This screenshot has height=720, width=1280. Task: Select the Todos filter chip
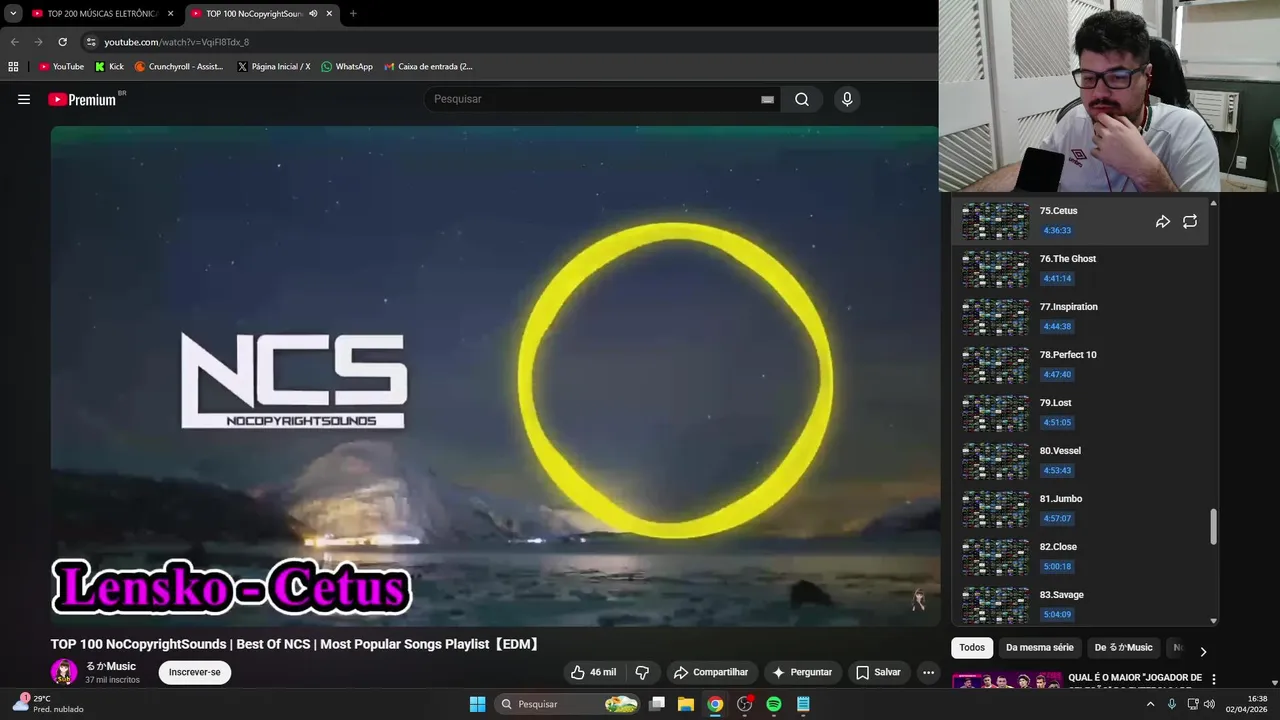pos(972,648)
